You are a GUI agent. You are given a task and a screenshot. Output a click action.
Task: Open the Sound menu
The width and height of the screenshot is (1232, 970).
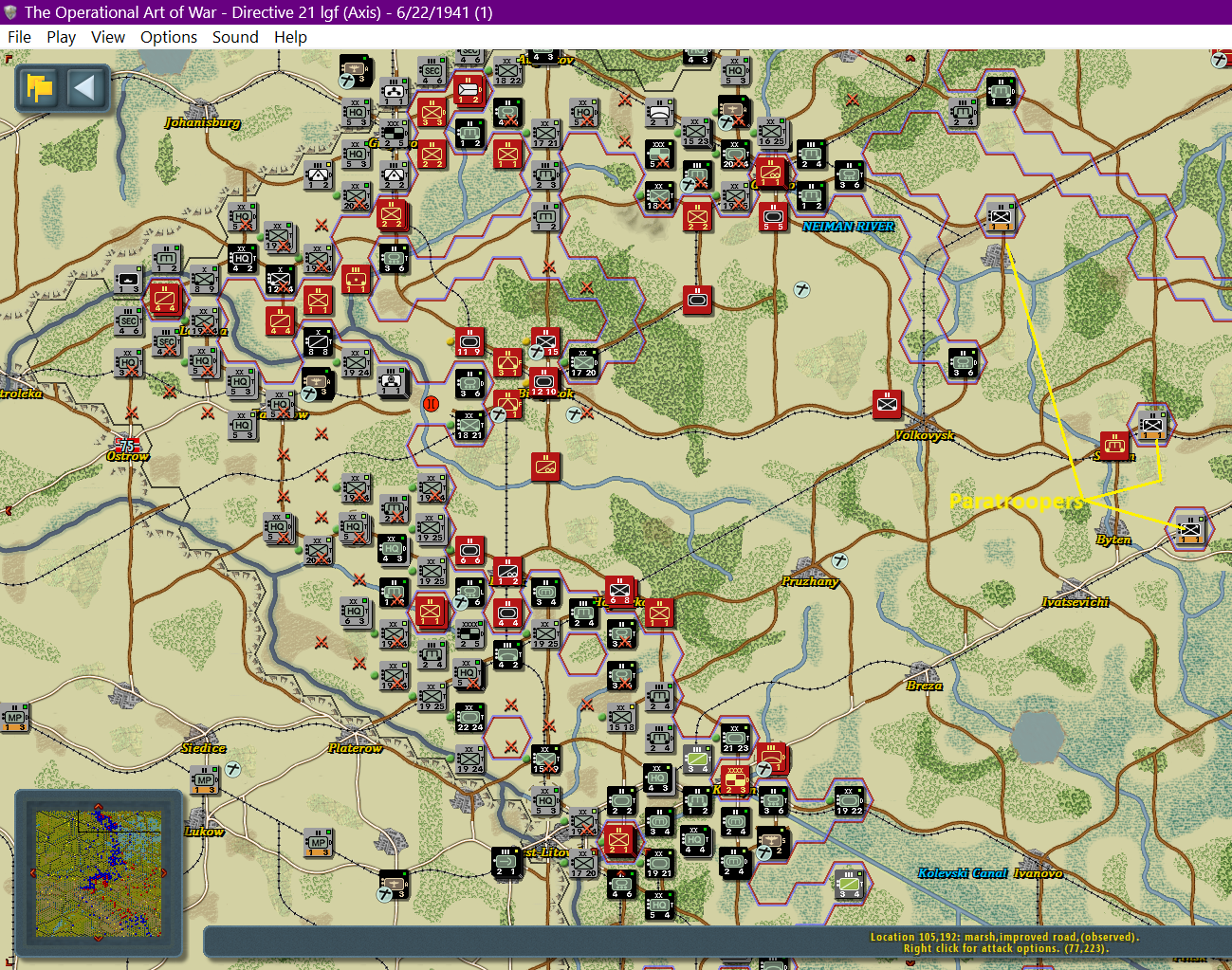pos(235,37)
